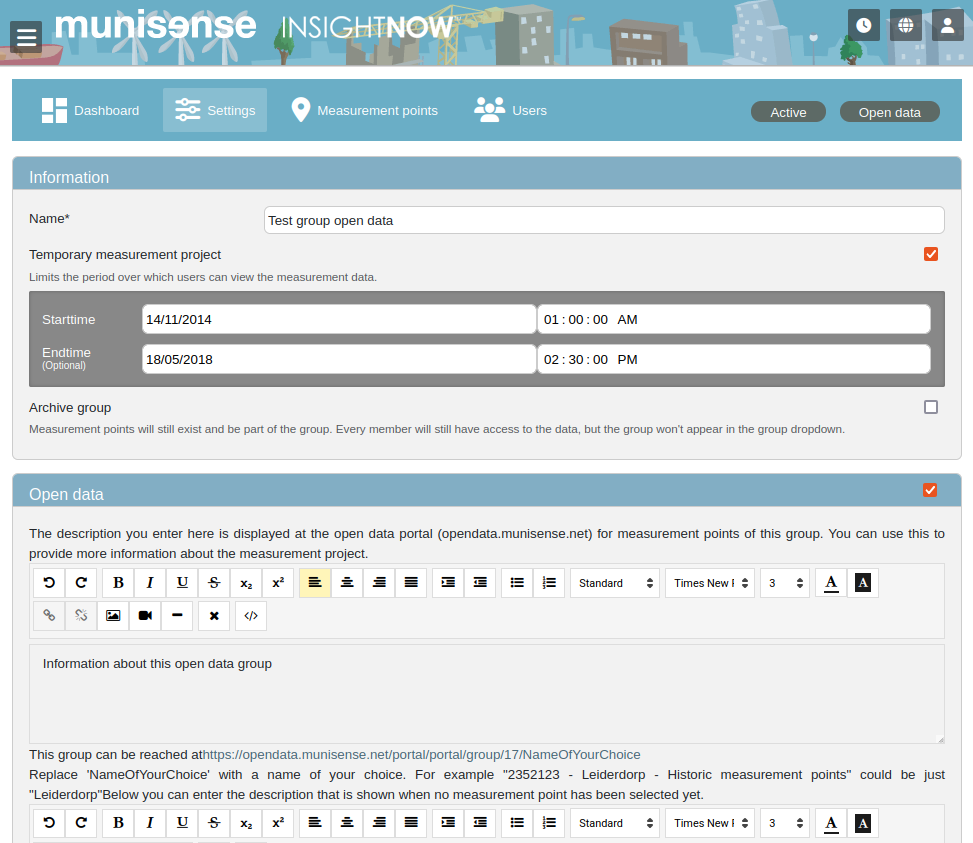This screenshot has width=973, height=843.
Task: Switch to the Measurement points tab
Action: click(x=365, y=110)
